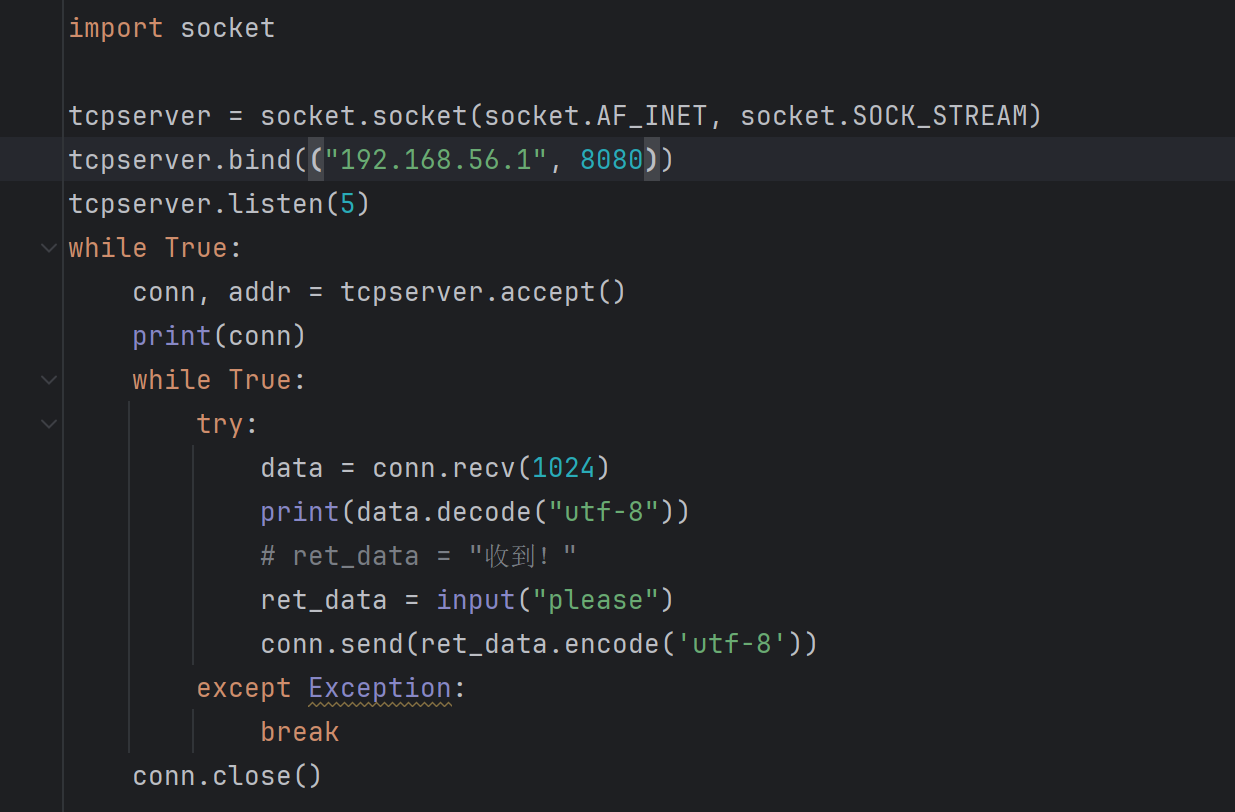Click the underlined Exception class name
The image size is (1235, 812).
click(x=379, y=688)
